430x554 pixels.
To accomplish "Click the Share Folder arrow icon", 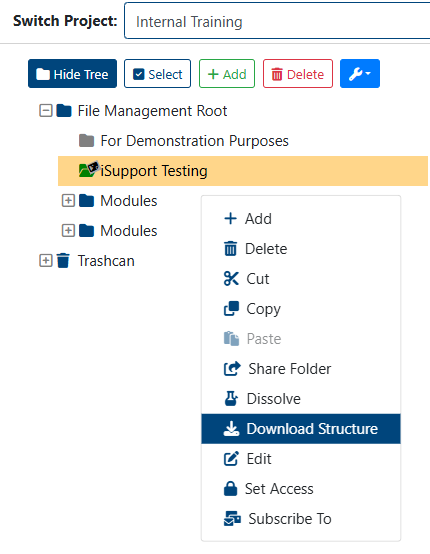I will click(232, 369).
